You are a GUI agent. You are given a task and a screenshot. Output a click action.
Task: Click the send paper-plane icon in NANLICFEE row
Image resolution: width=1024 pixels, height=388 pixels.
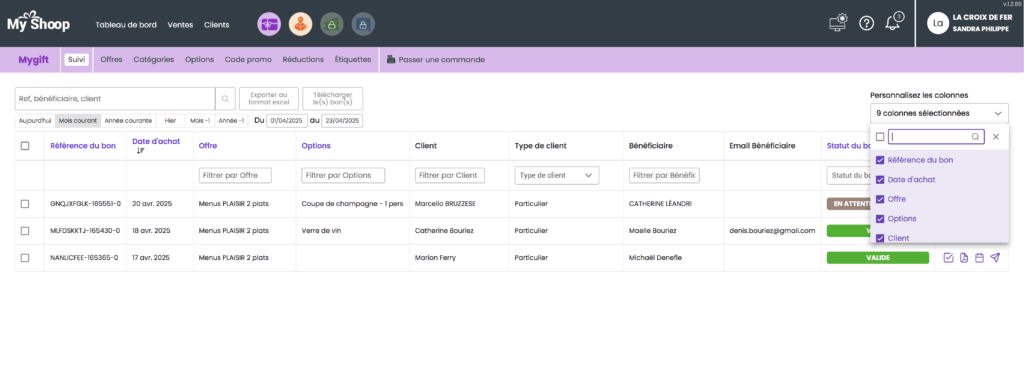coord(995,258)
